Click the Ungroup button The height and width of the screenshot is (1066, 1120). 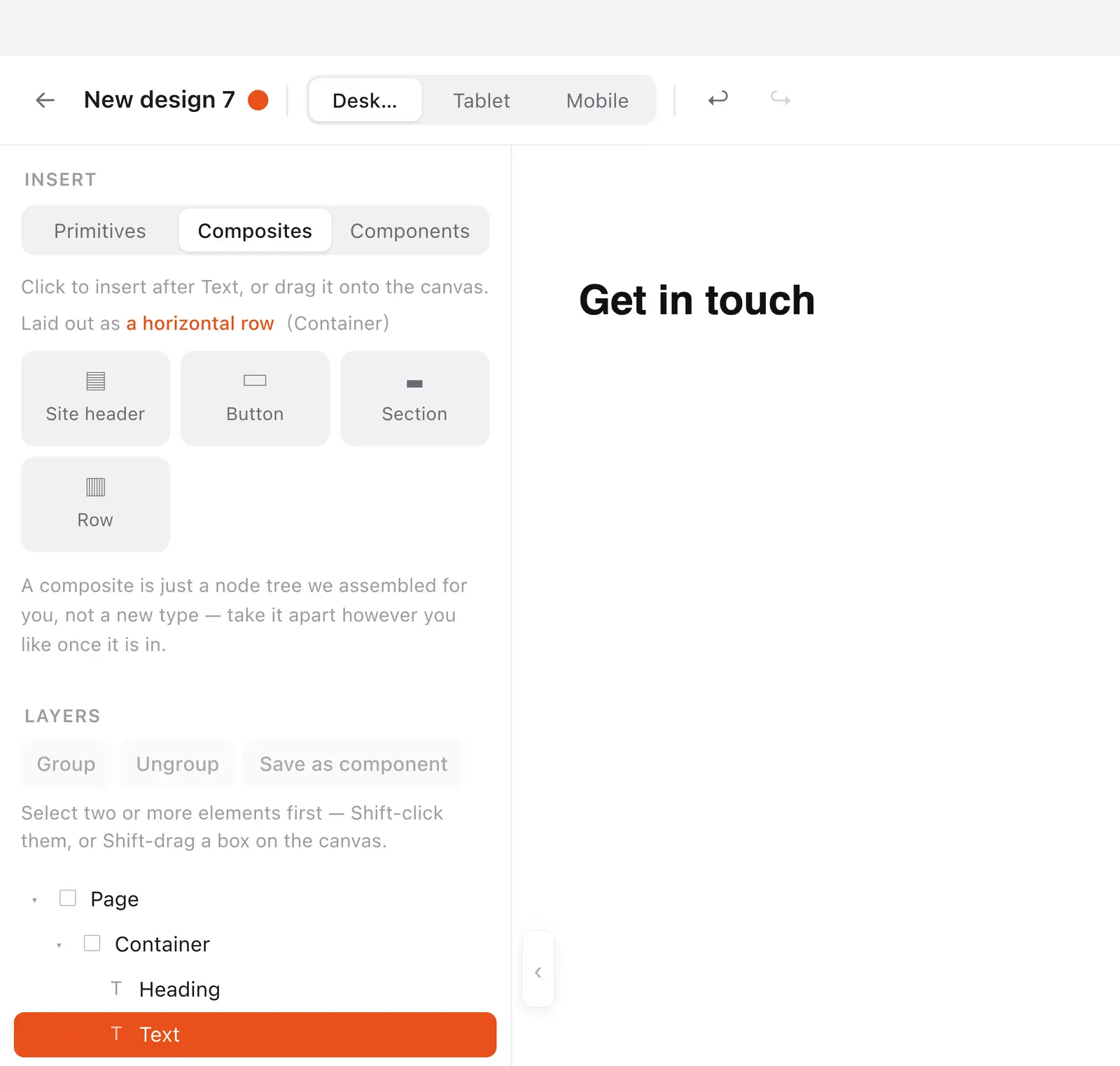(178, 764)
